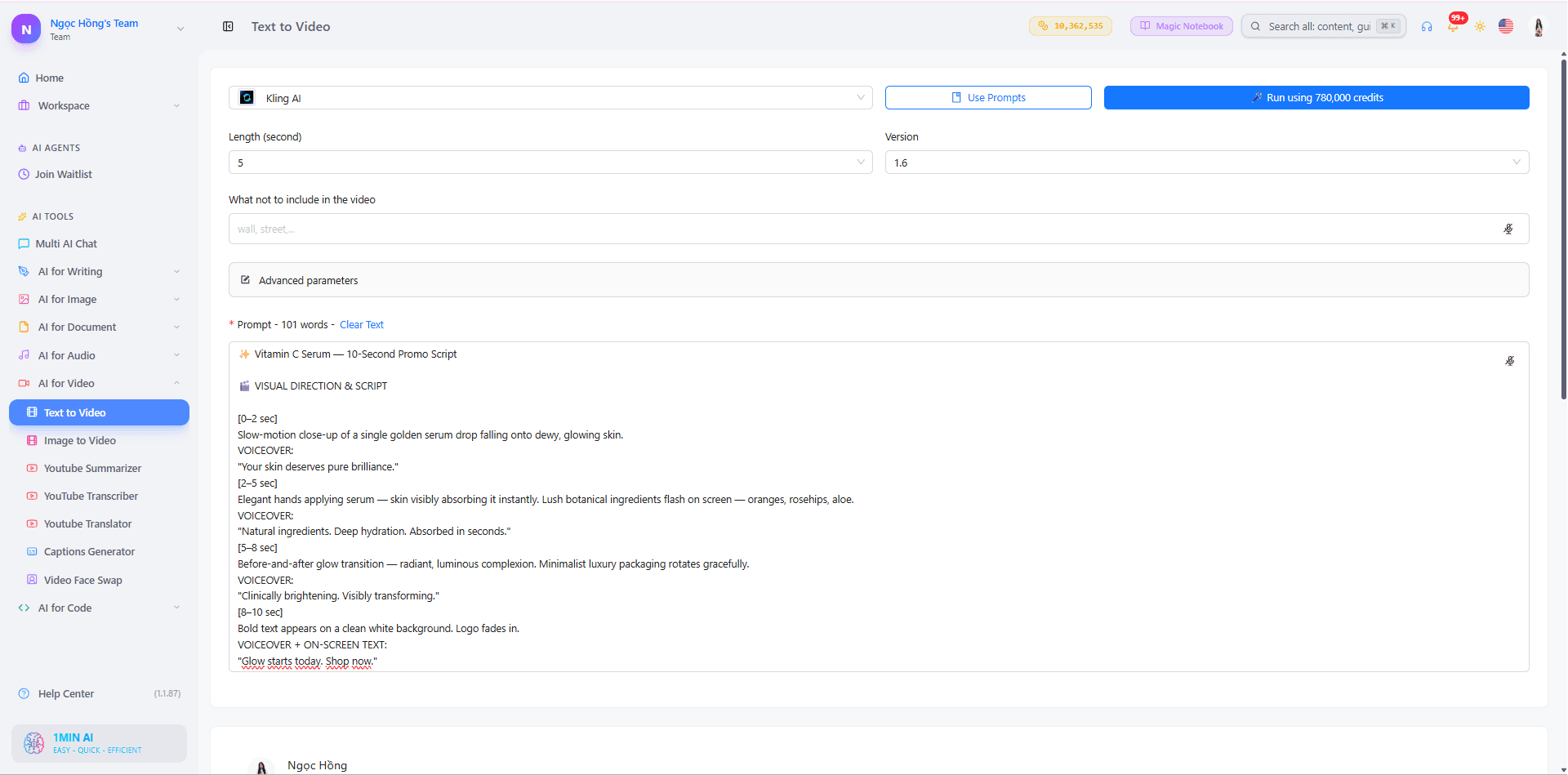Expand AI for Code section

tap(99, 608)
